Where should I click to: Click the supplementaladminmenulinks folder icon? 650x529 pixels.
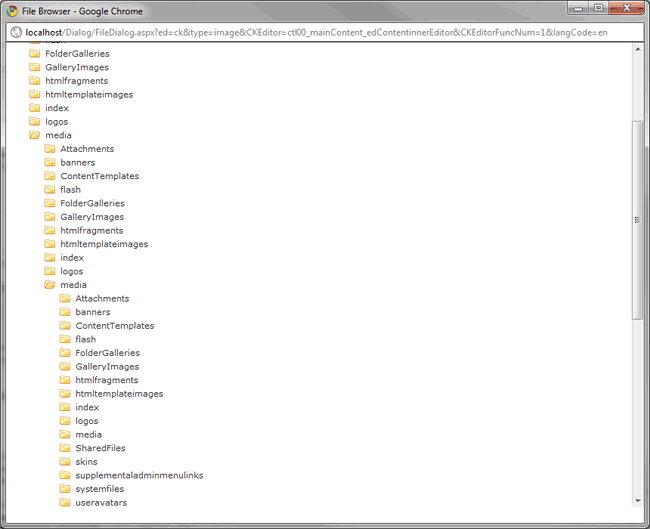pos(64,475)
